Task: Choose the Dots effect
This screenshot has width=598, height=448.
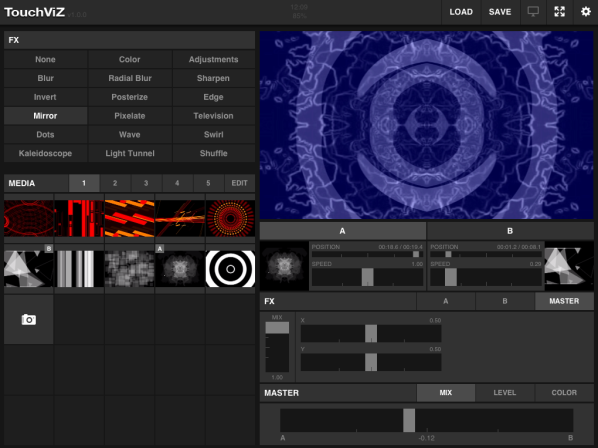Action: coord(45,134)
